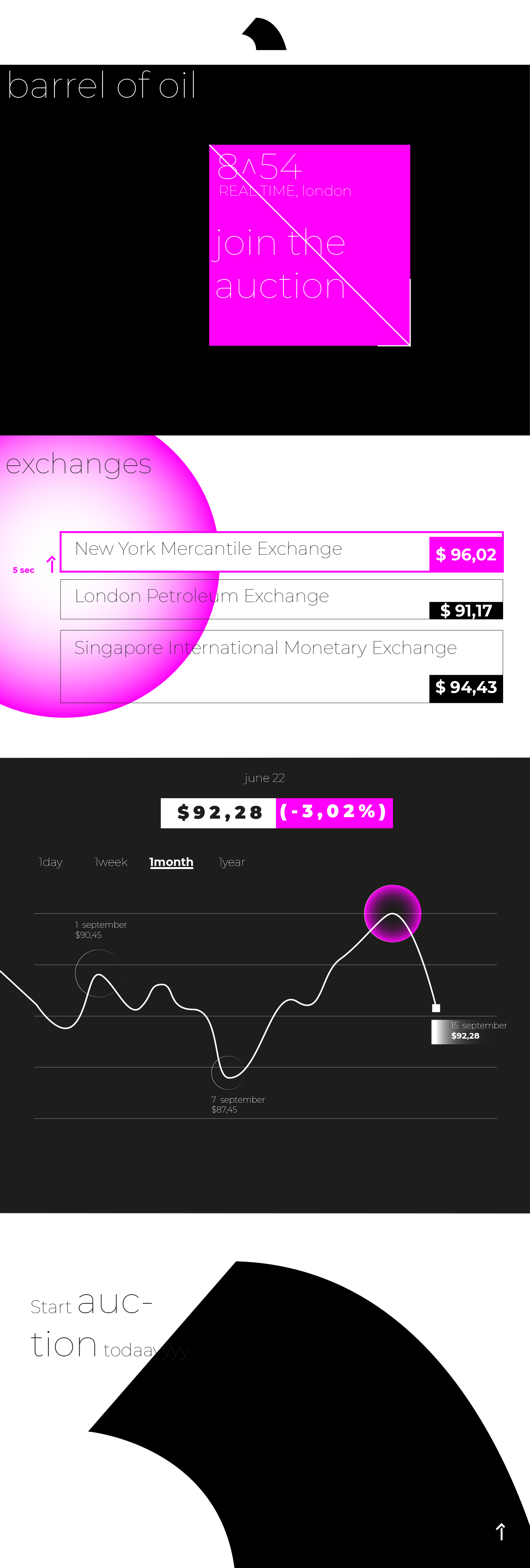
Task: Click the $ 96,02 magenta price tag
Action: click(466, 554)
